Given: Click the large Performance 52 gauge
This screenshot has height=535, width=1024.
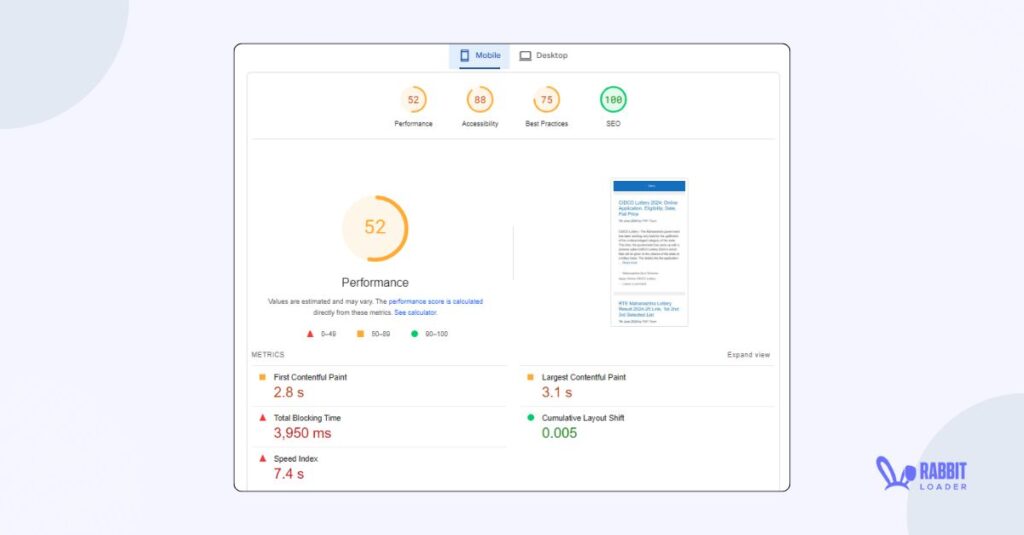Looking at the screenshot, I should point(375,228).
